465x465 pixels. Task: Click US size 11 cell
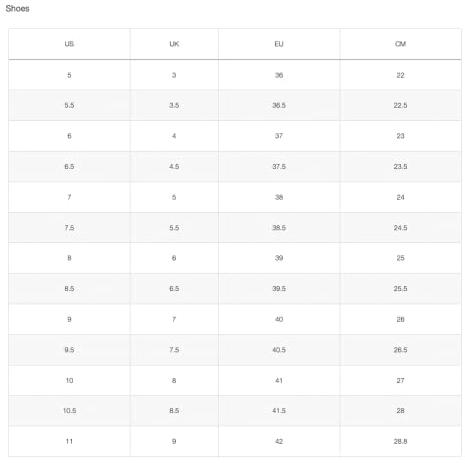tap(69, 441)
